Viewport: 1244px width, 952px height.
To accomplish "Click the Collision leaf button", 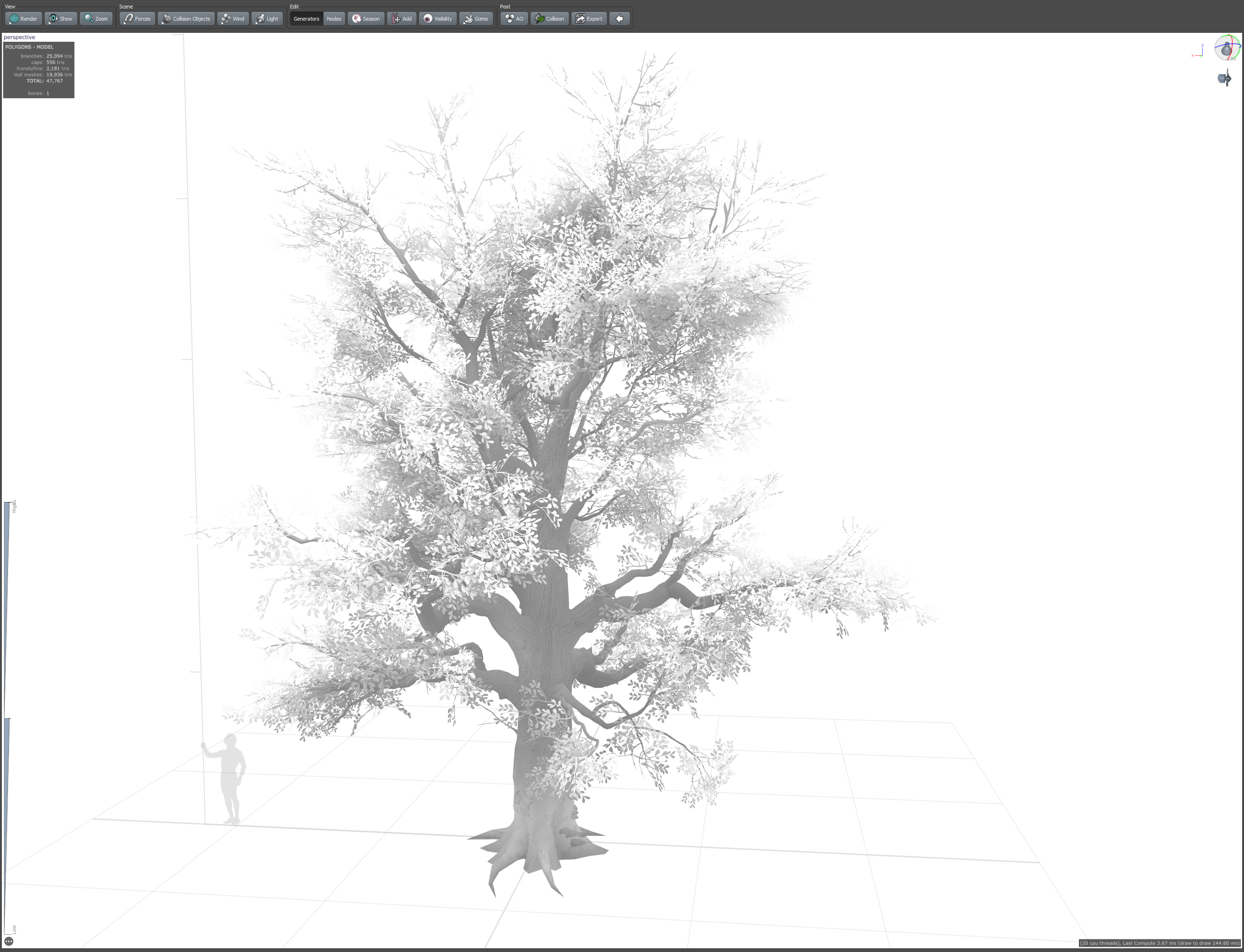I will coord(549,19).
